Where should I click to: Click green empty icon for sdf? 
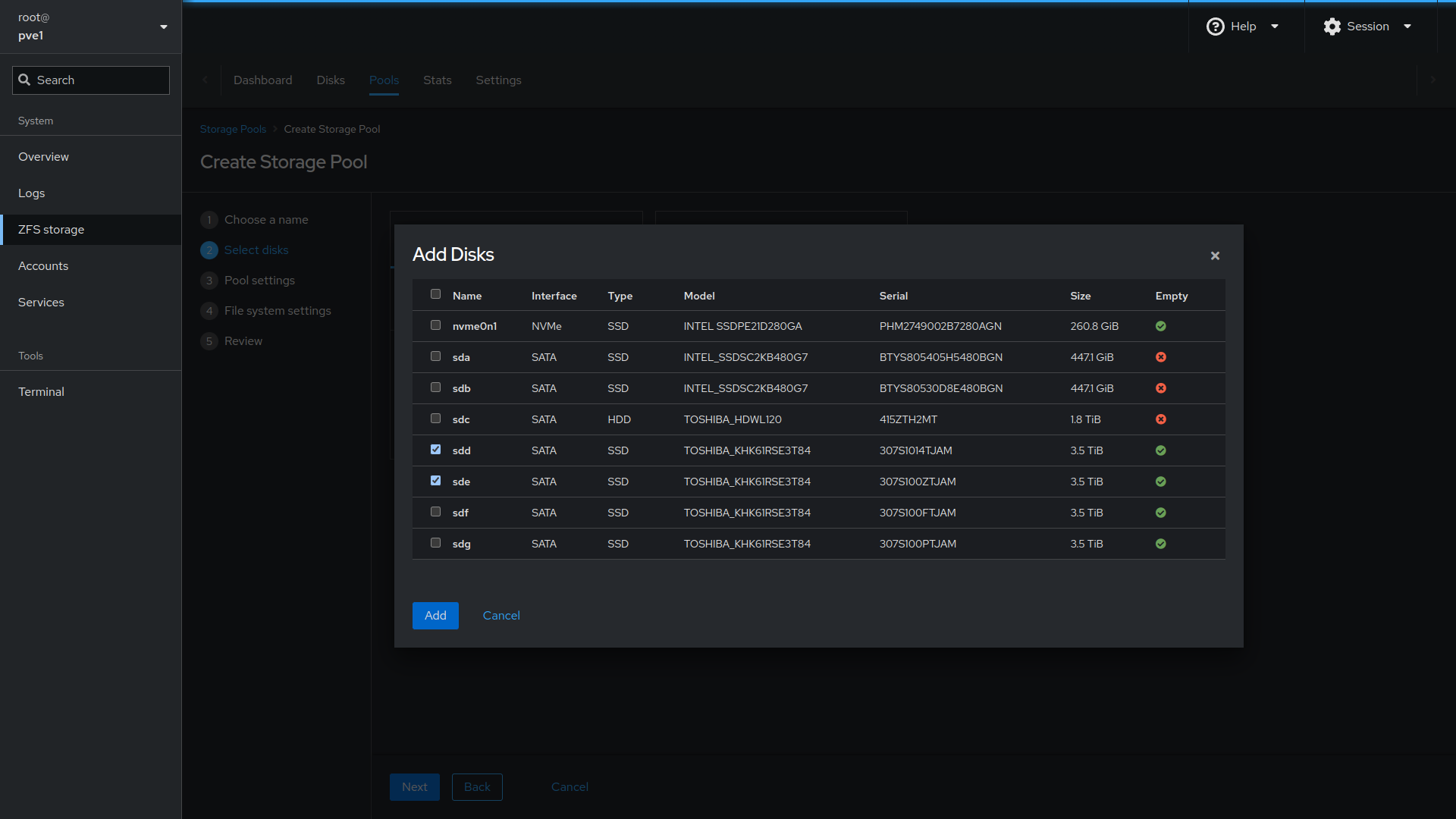1160,513
